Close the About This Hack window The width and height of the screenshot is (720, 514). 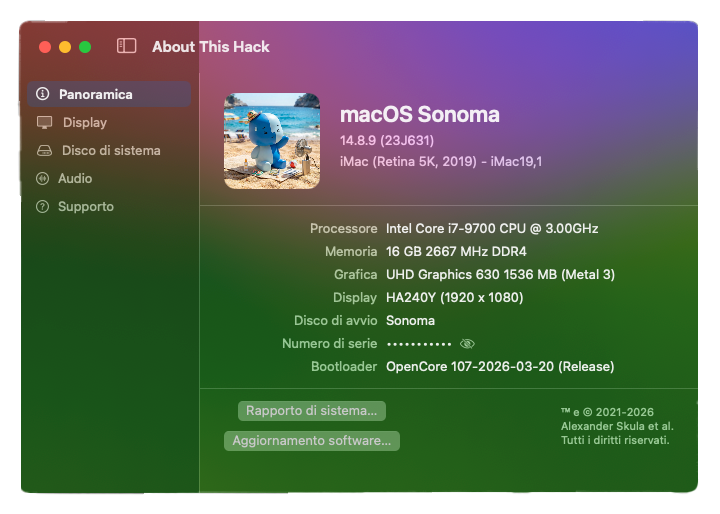pyautogui.click(x=45, y=47)
